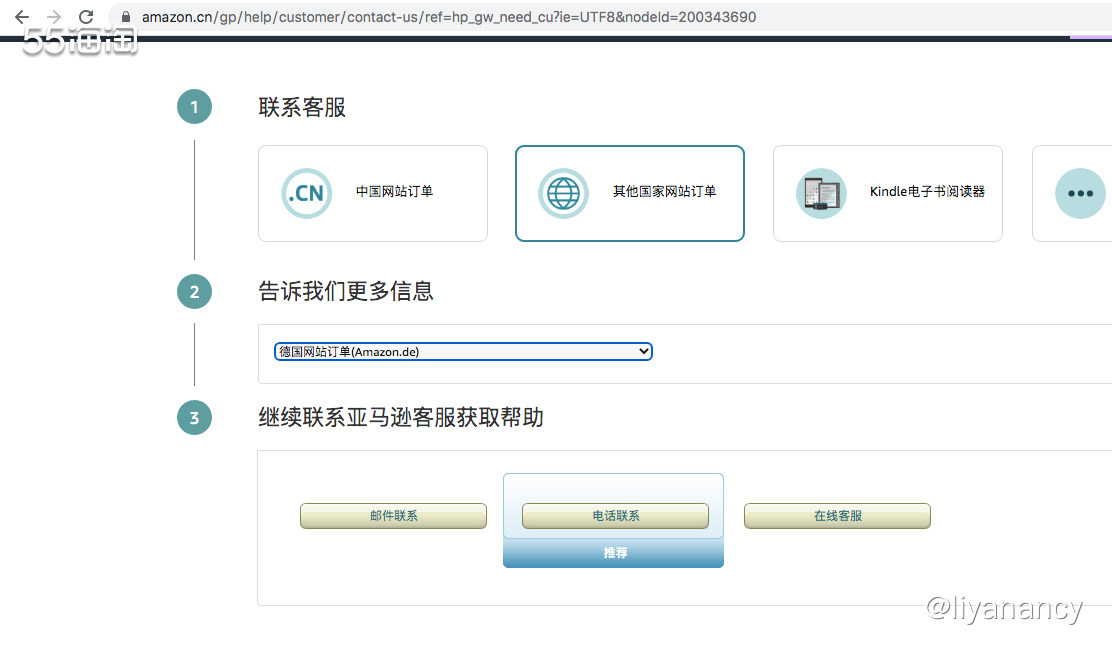This screenshot has height=657, width=1112.
Task: Open site info via padlock icon
Action: (x=125, y=17)
